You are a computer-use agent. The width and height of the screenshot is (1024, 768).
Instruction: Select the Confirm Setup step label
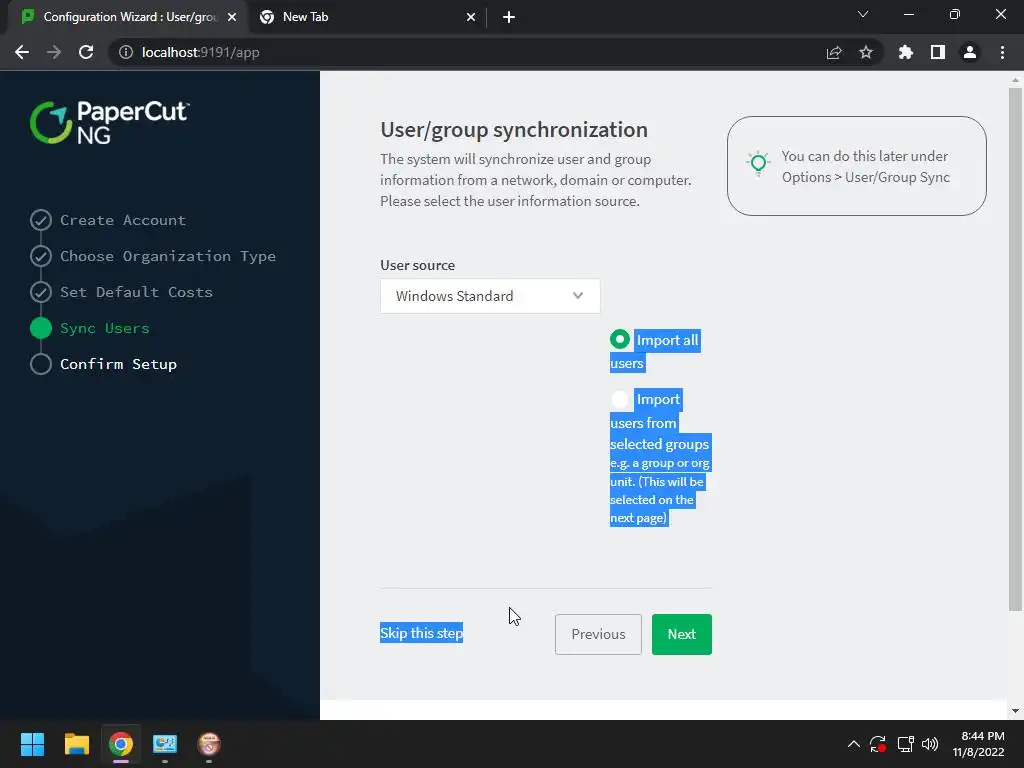[118, 364]
